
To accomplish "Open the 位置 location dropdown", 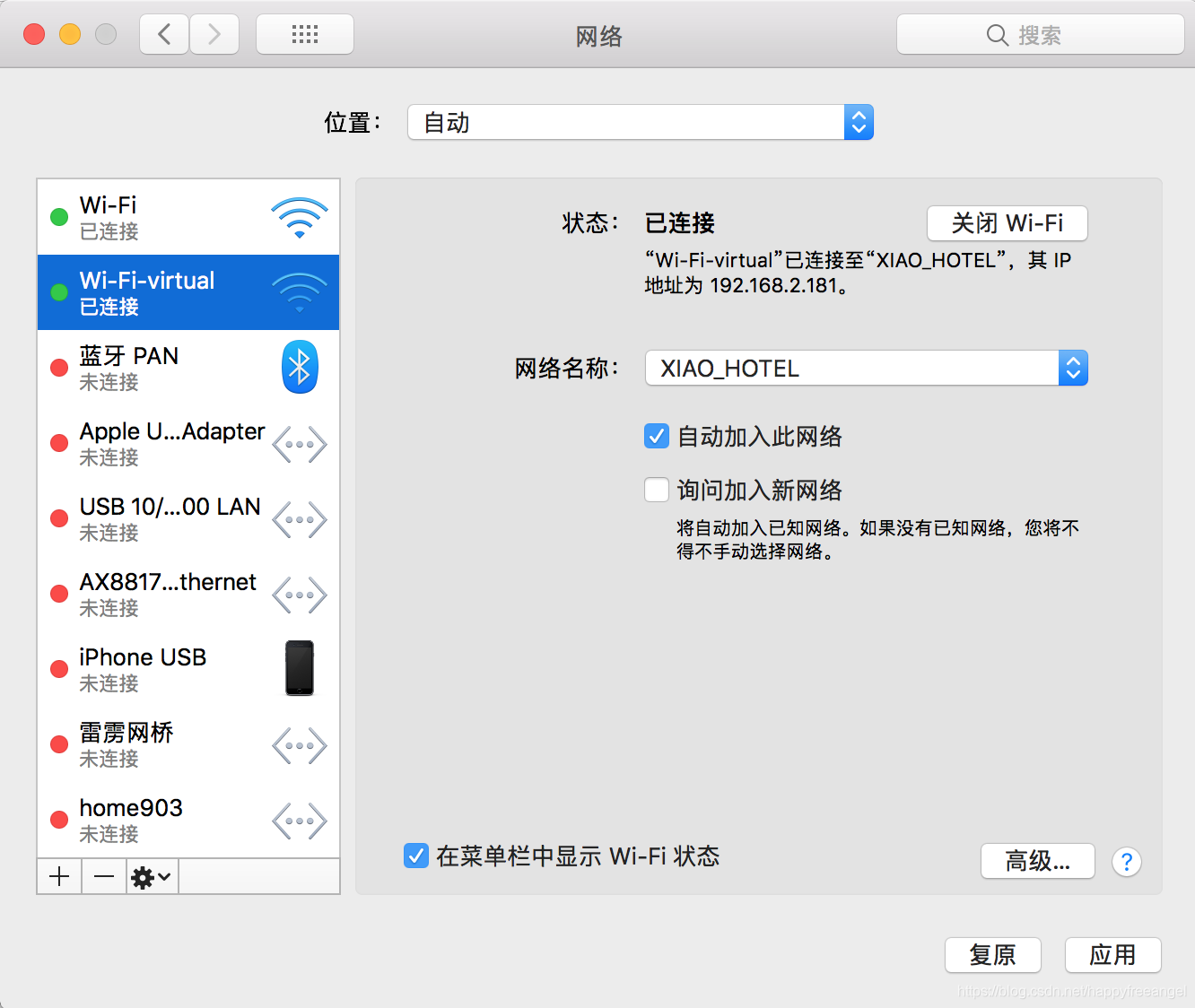I will [641, 122].
